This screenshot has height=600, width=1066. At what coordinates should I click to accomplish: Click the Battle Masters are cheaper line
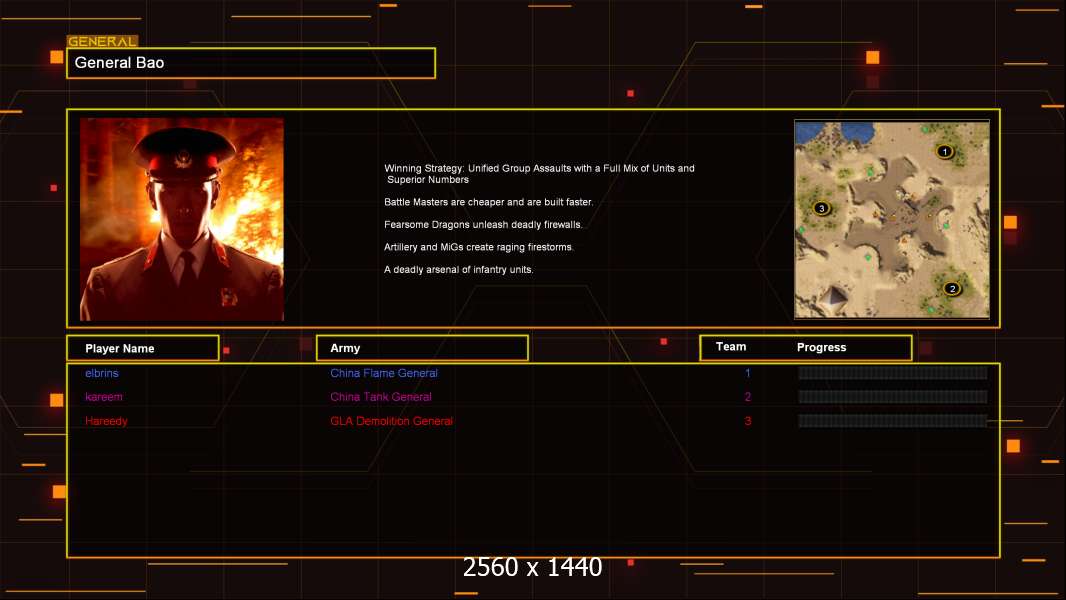[x=489, y=202]
